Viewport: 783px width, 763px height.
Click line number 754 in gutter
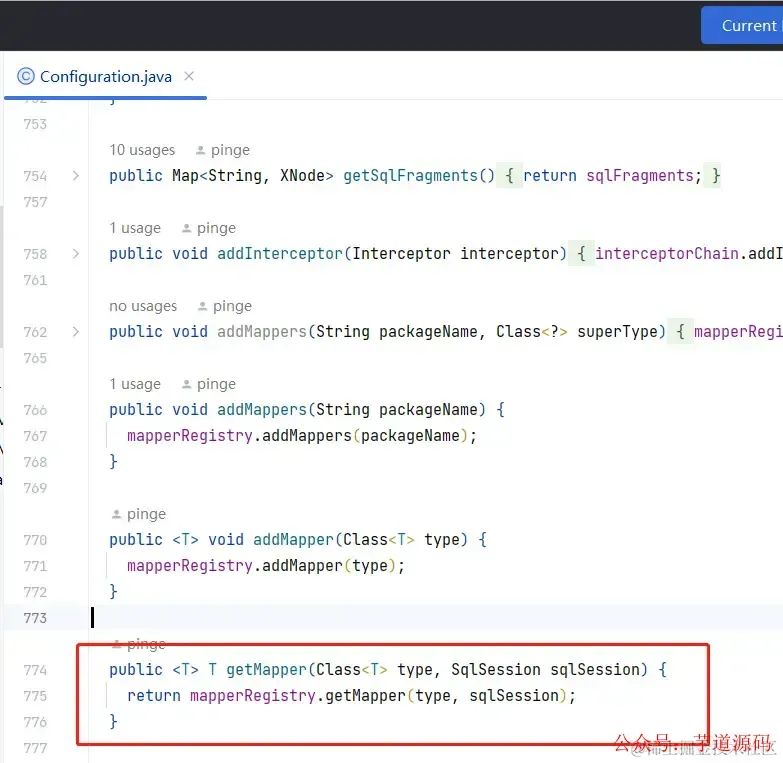click(x=35, y=176)
